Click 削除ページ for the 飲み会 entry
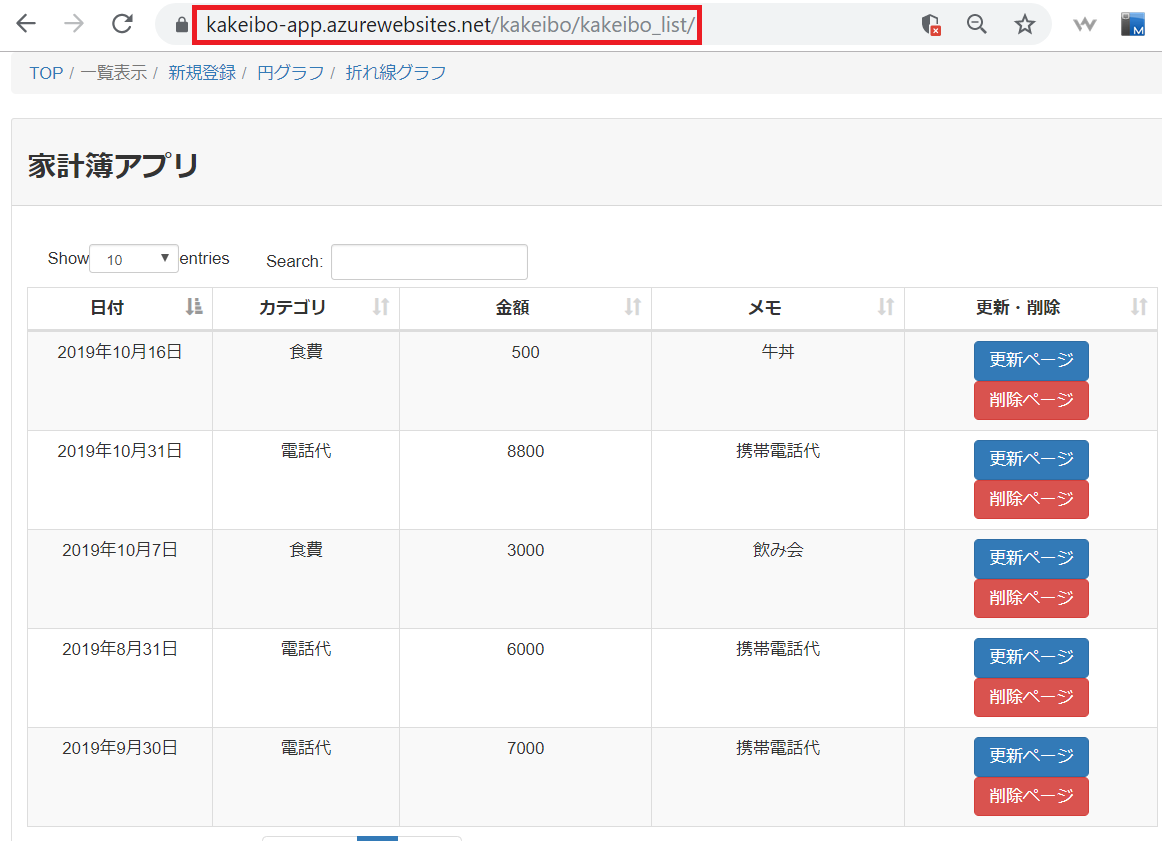 pyautogui.click(x=1031, y=598)
